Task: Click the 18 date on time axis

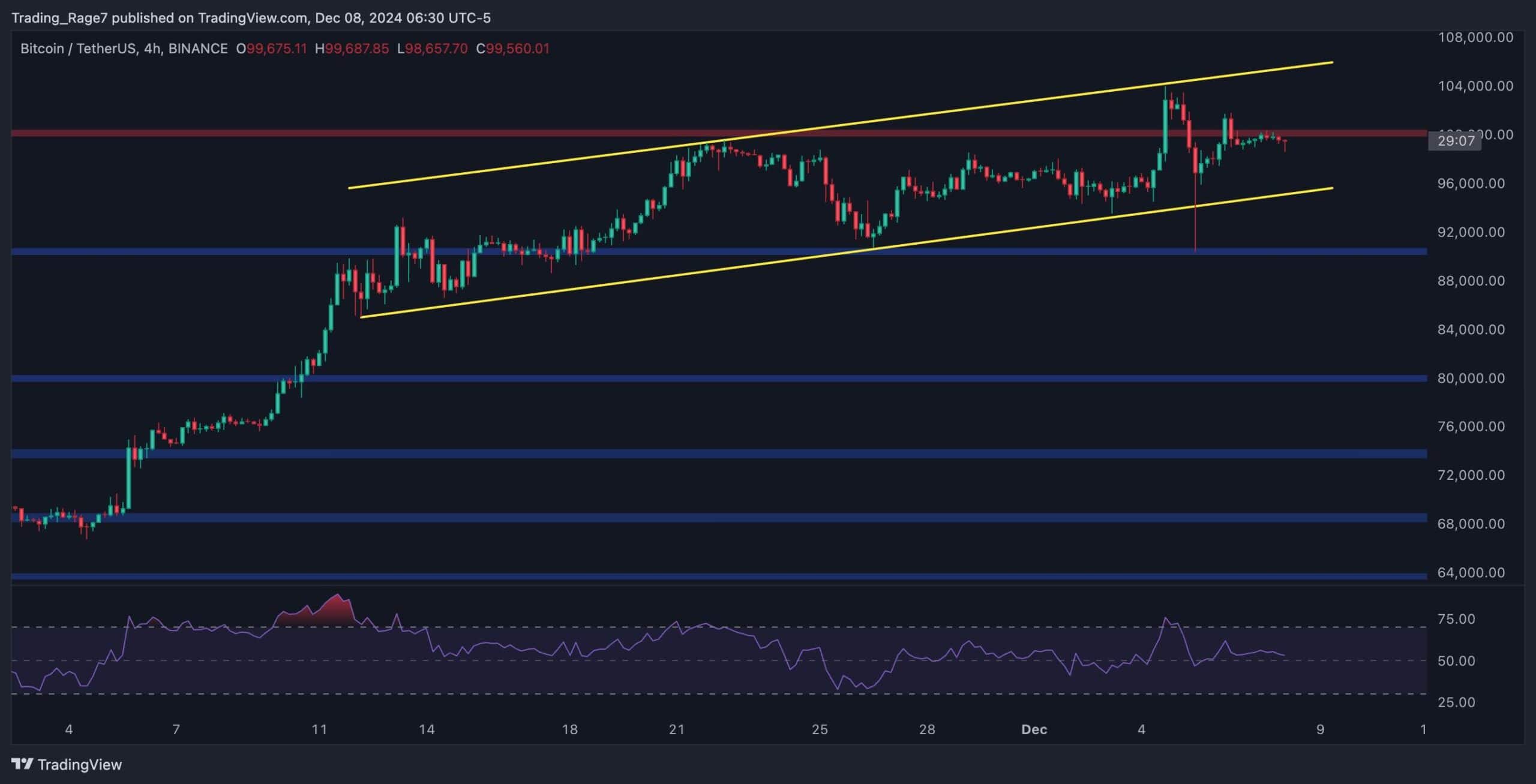Action: [569, 729]
